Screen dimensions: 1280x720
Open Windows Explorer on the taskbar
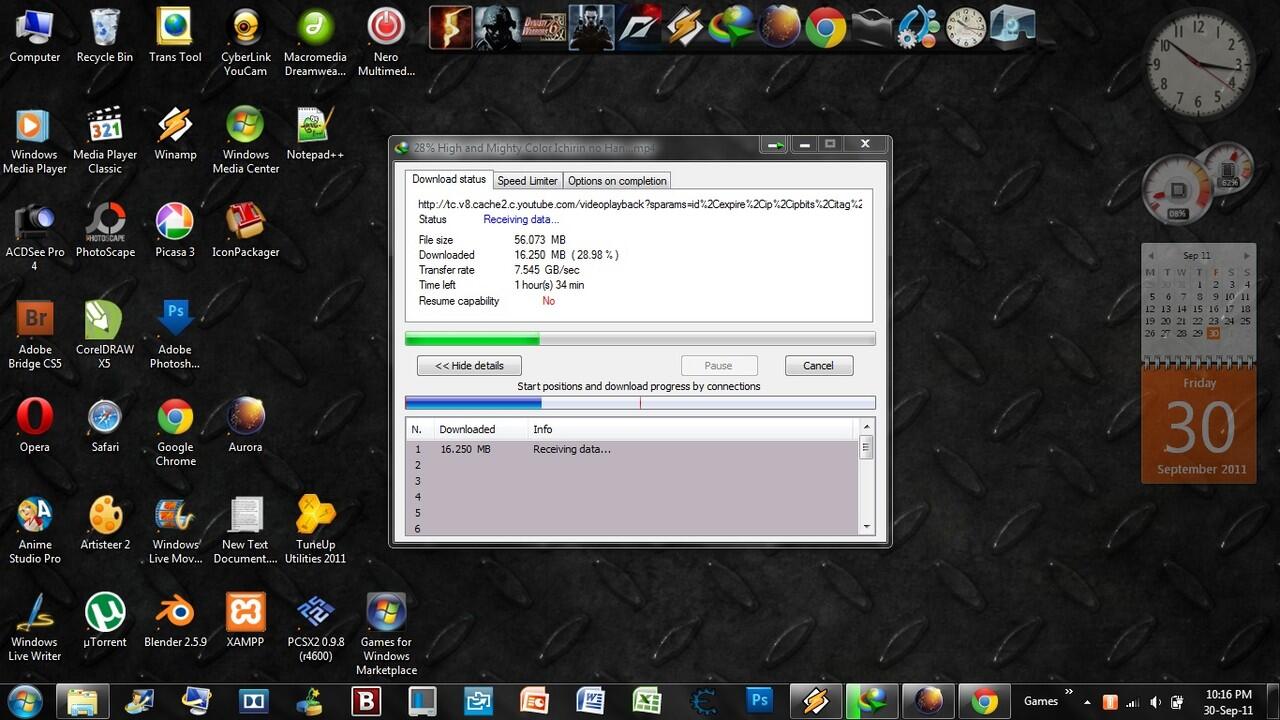tap(82, 701)
